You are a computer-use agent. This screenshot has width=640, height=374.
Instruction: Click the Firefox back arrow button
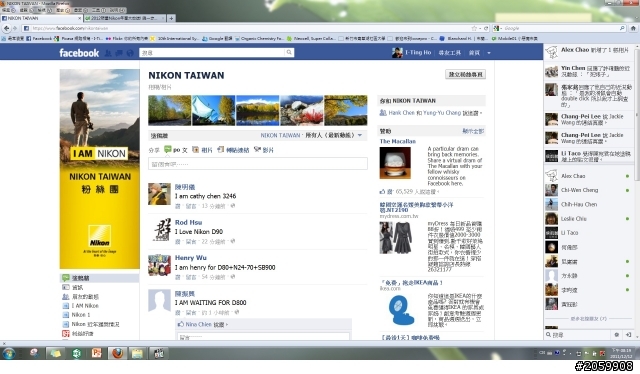tap(6, 28)
